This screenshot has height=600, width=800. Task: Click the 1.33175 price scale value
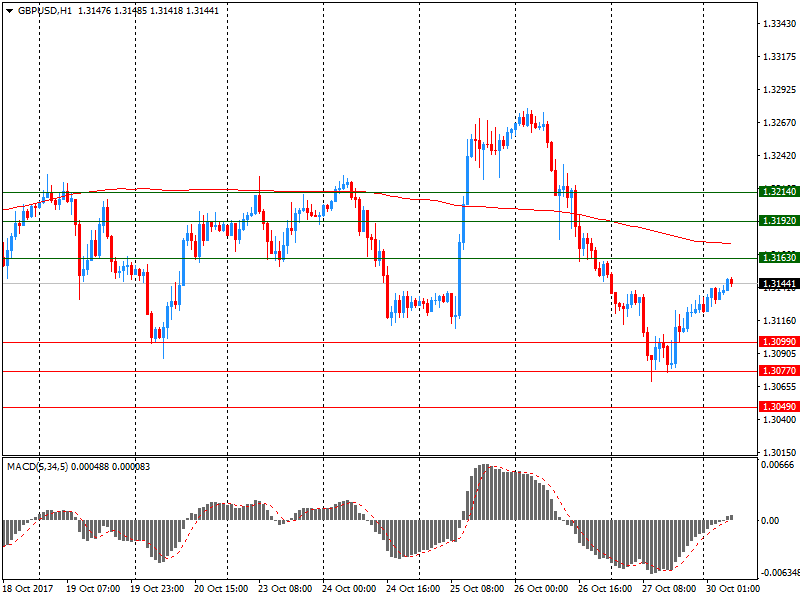click(x=779, y=57)
